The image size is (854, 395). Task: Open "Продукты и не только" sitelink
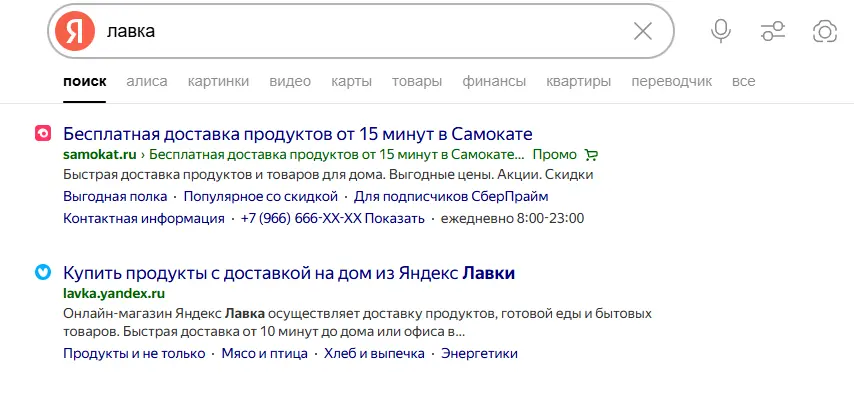point(134,354)
